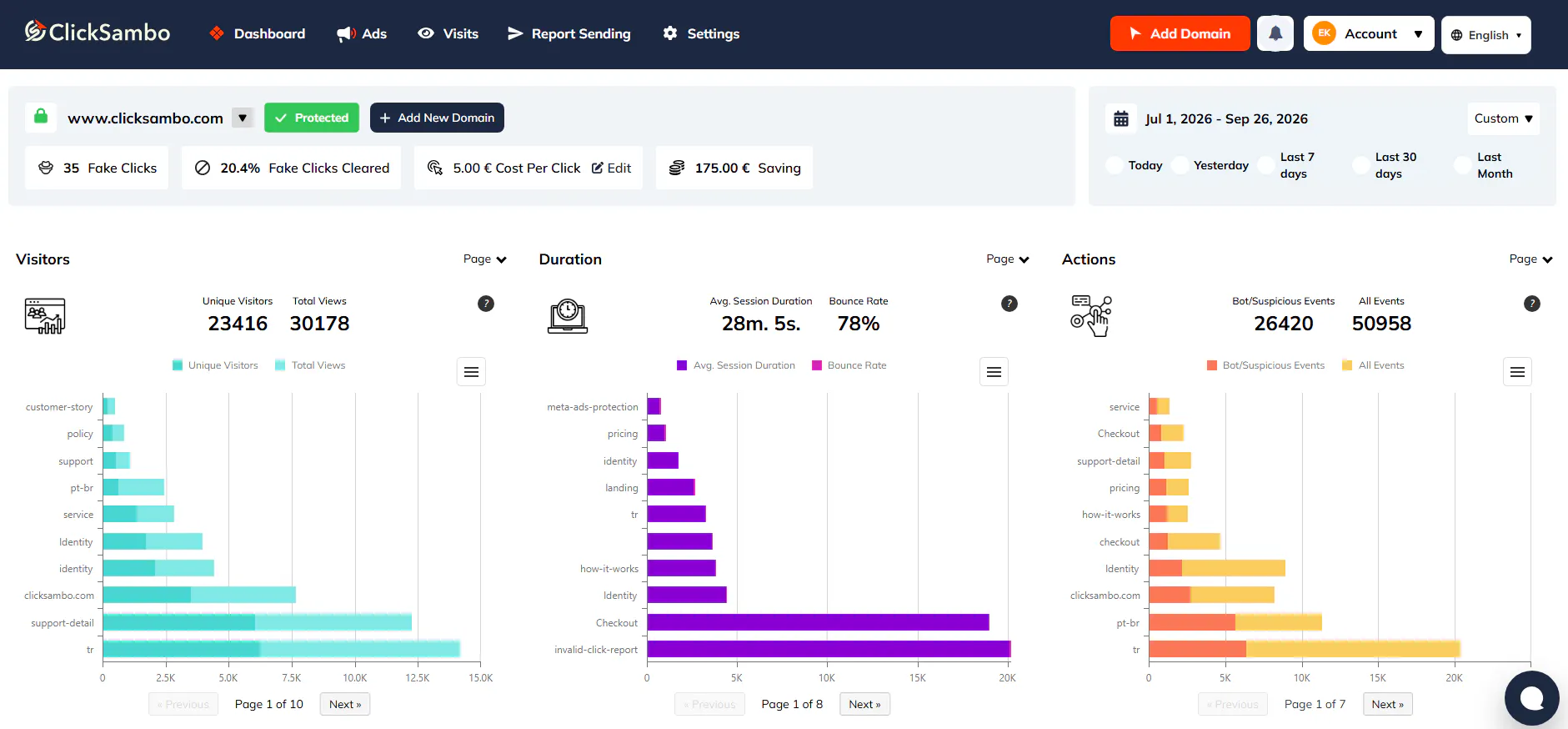The image size is (1568, 729).
Task: Click Add New Domain button
Action: (x=437, y=118)
